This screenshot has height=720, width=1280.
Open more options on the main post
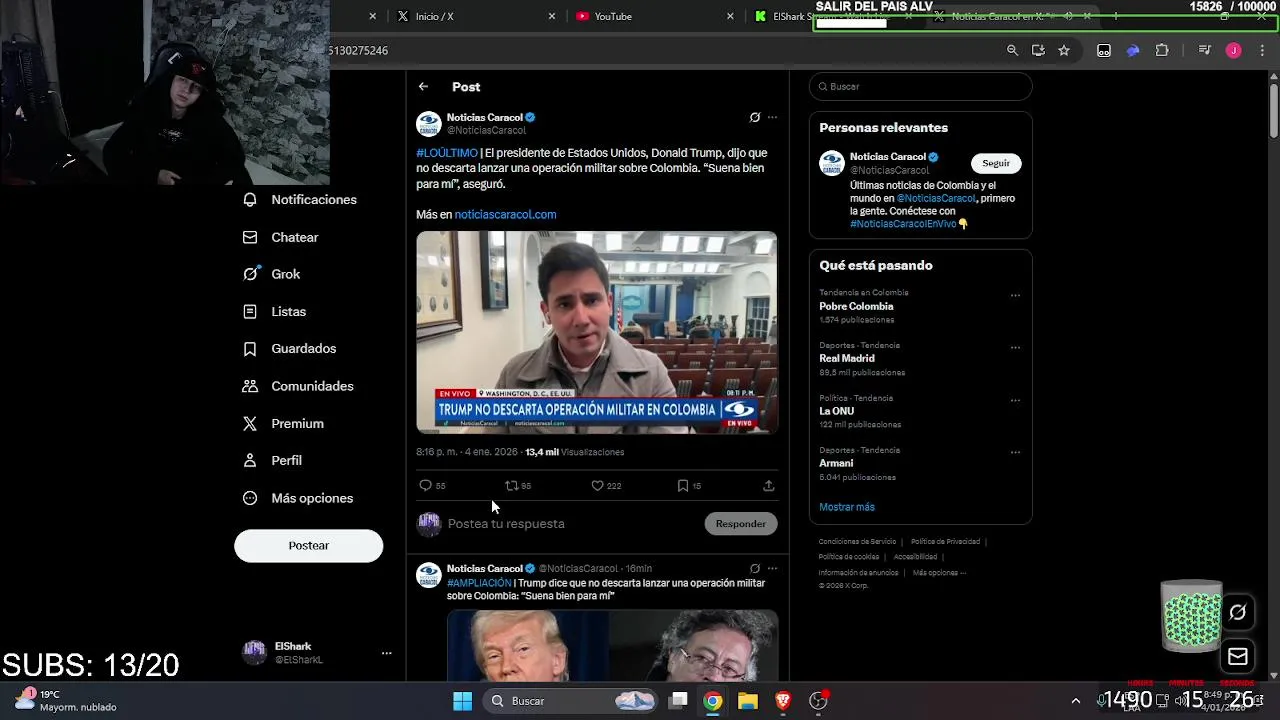coord(772,117)
